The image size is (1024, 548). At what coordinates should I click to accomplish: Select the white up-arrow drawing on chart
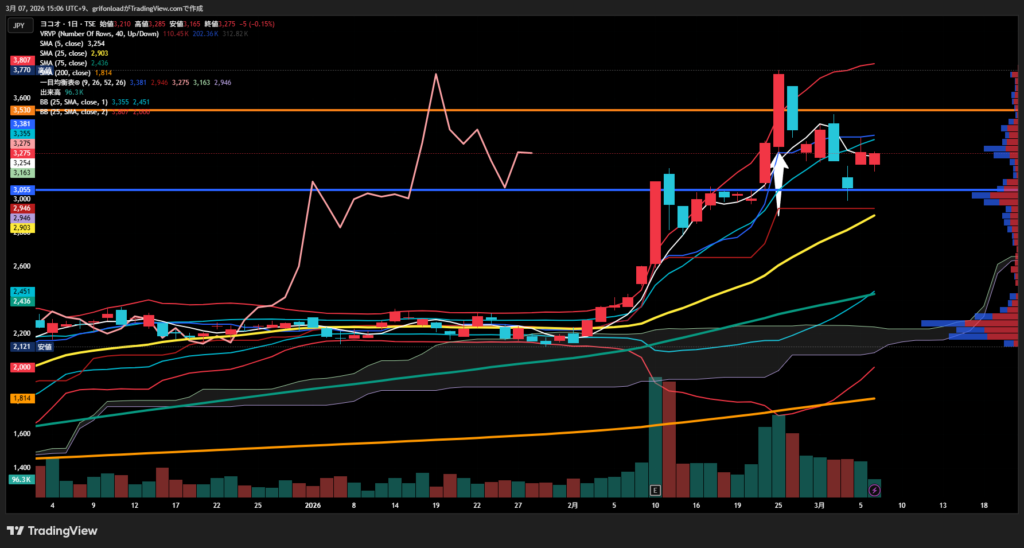tap(778, 169)
